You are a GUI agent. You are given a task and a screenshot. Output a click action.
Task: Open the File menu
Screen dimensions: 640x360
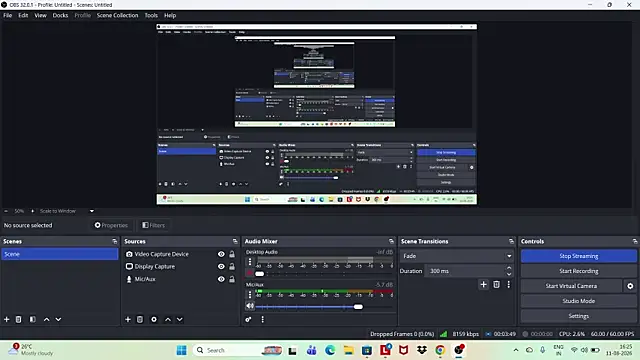[8, 16]
